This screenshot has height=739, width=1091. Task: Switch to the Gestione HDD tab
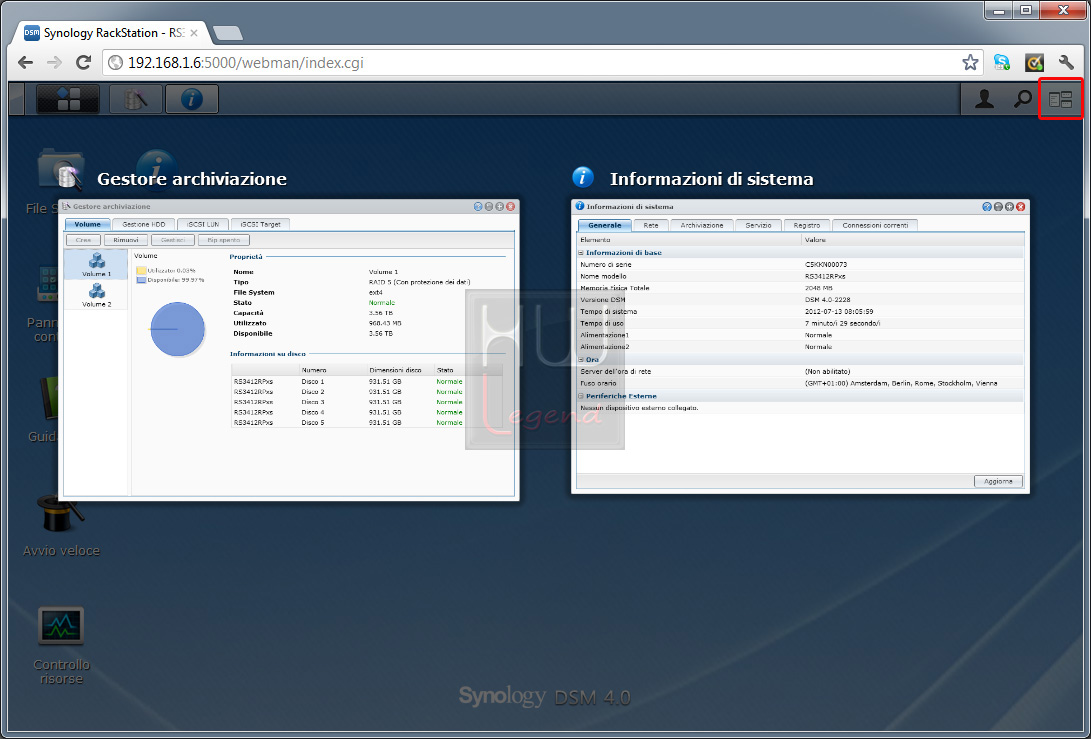[x=144, y=224]
